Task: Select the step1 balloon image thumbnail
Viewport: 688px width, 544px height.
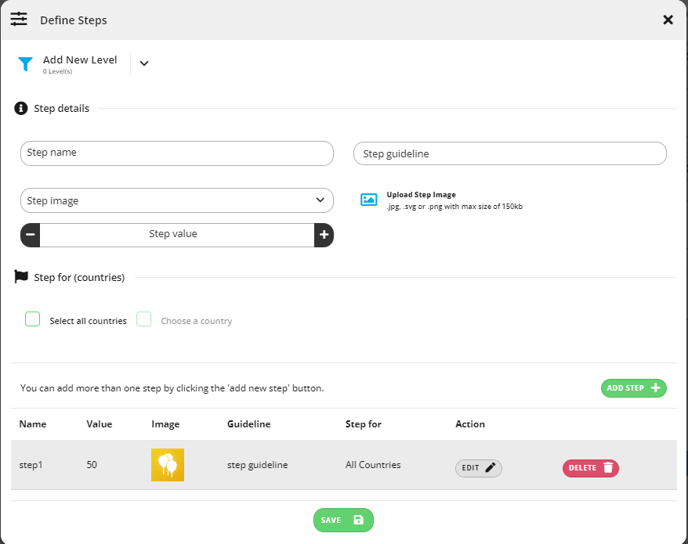Action: (168, 465)
